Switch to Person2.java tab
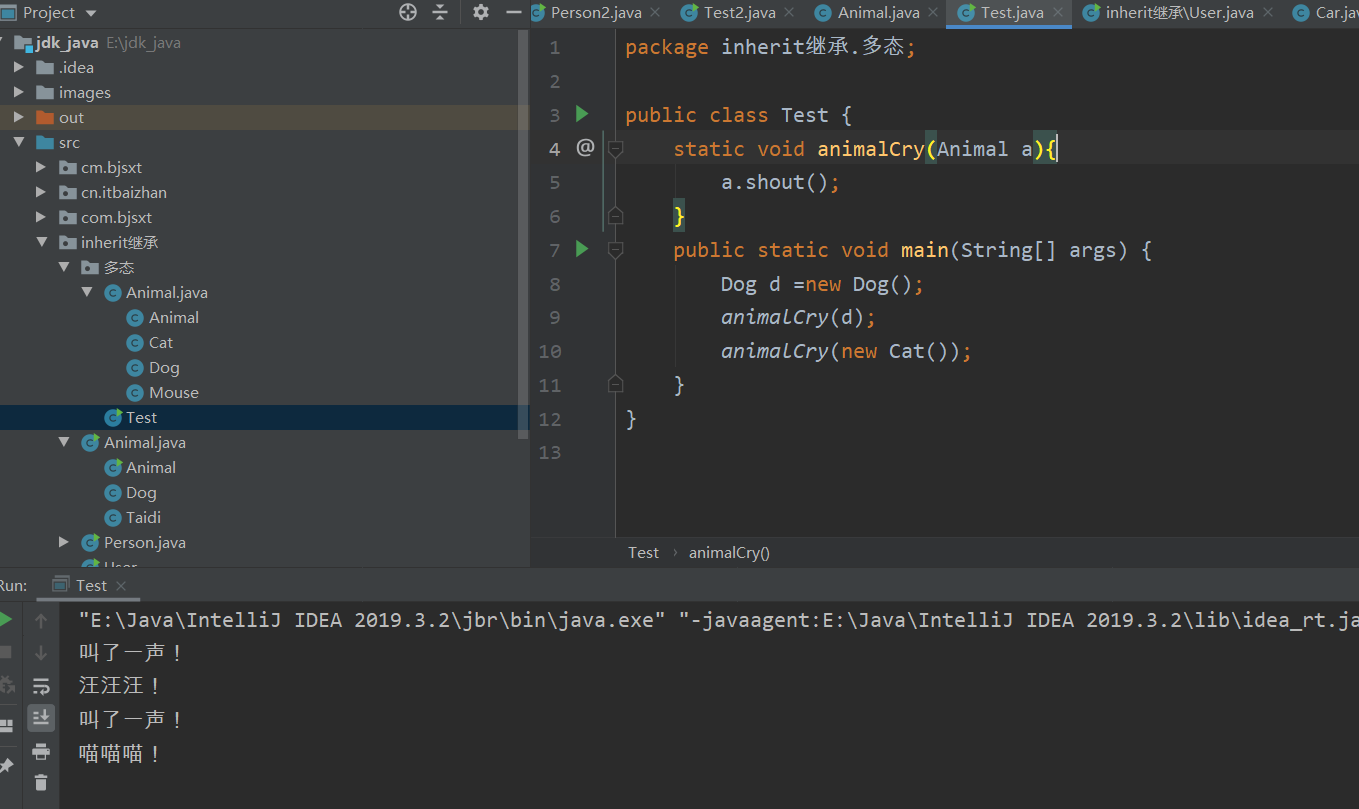The height and width of the screenshot is (809, 1359). click(x=594, y=13)
